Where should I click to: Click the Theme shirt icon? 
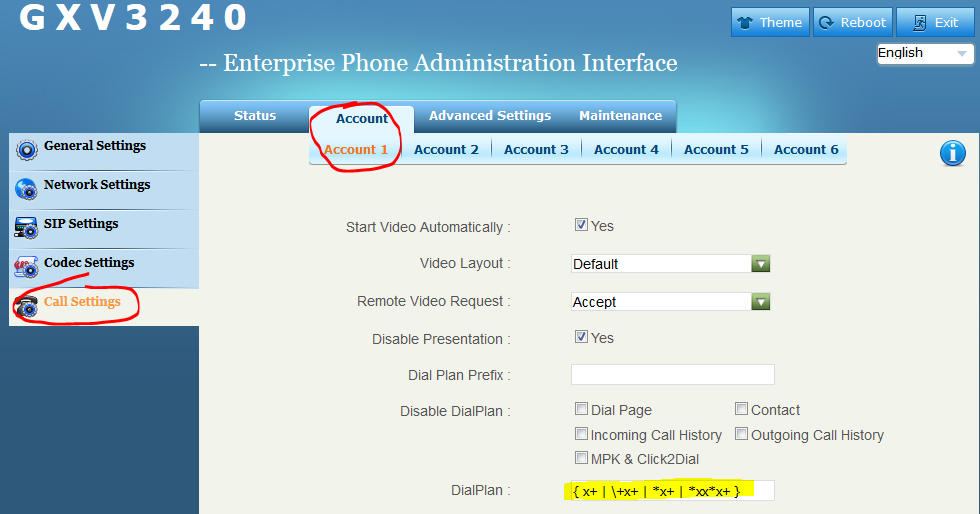(x=744, y=23)
